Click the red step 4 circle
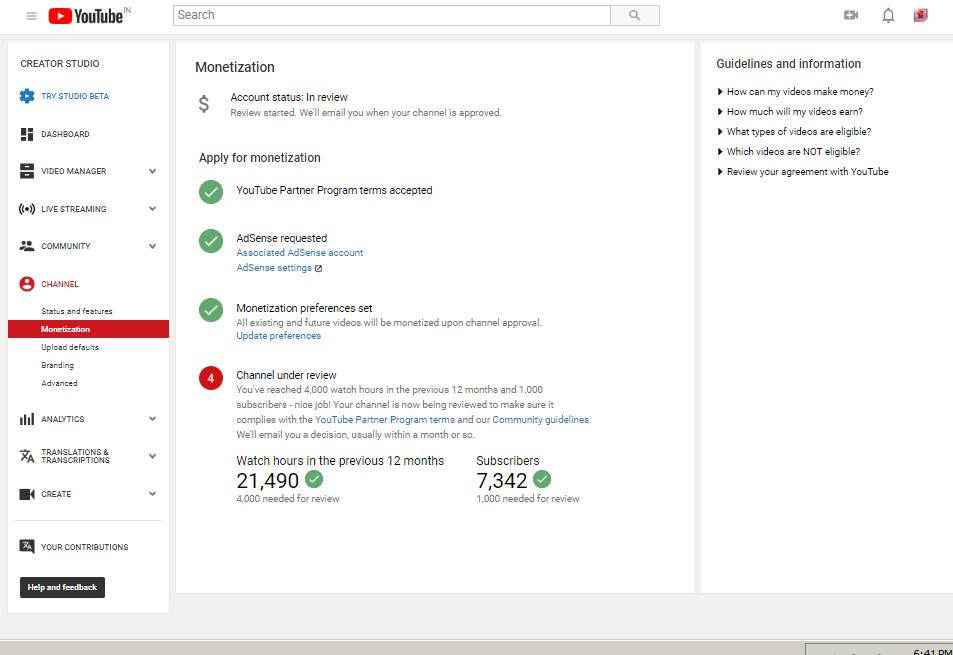The image size is (953, 655). (211, 378)
